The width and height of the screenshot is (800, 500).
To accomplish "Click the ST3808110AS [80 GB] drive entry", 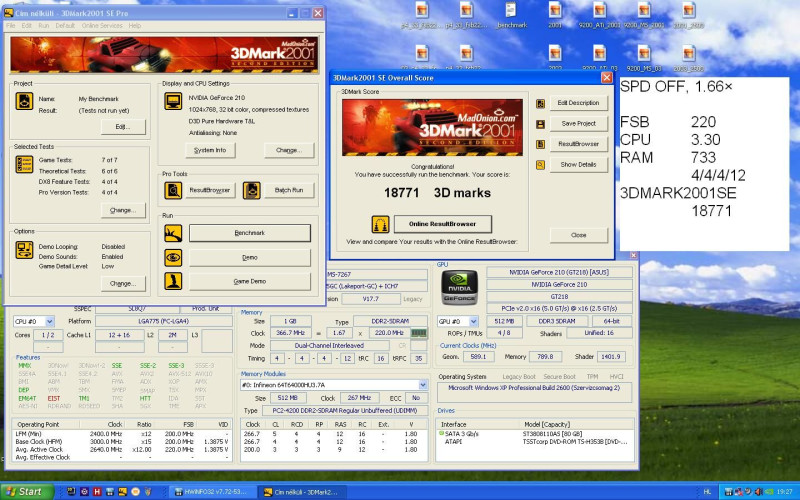I will pos(554,434).
